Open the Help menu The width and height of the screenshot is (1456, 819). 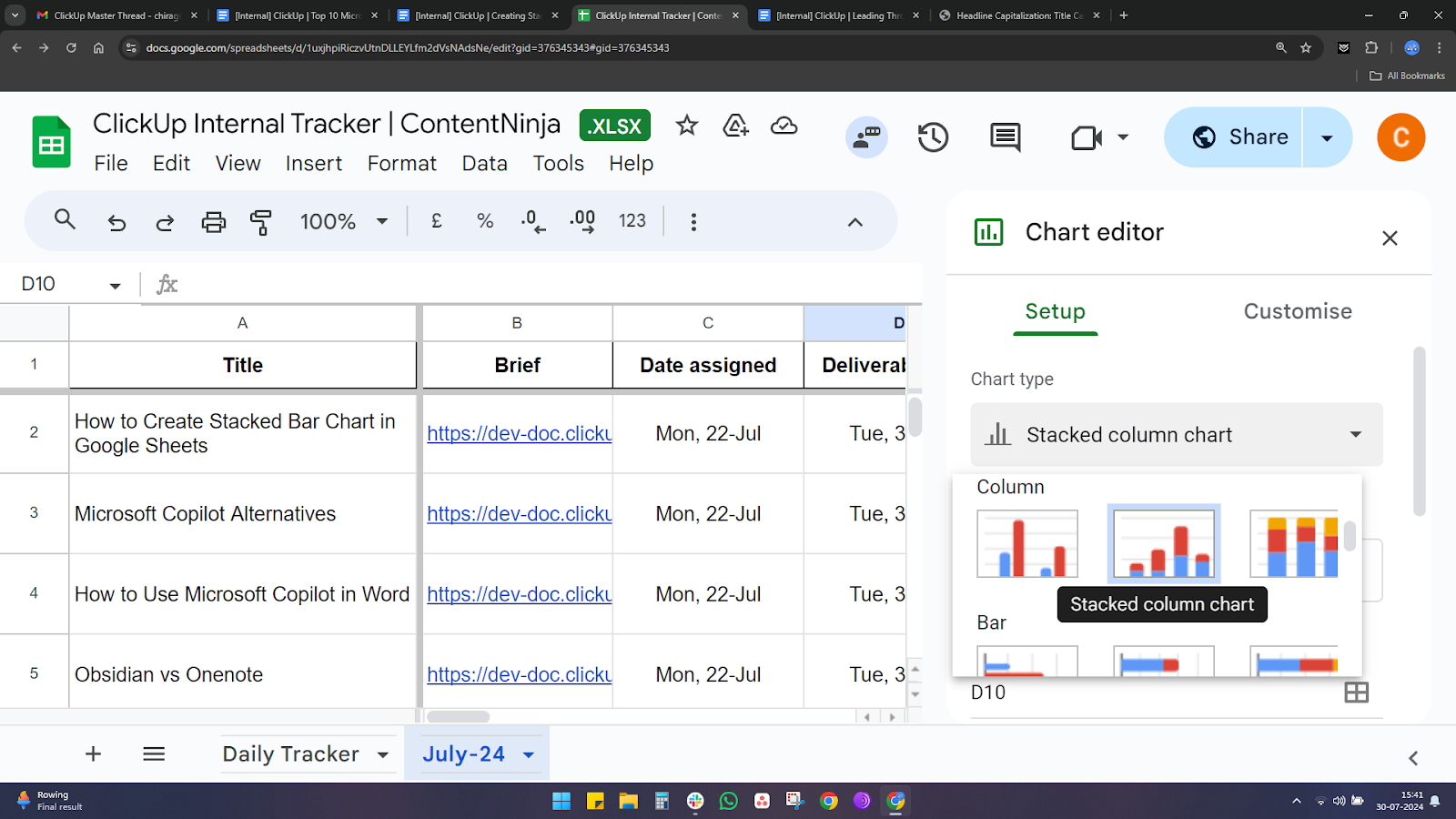631,164
